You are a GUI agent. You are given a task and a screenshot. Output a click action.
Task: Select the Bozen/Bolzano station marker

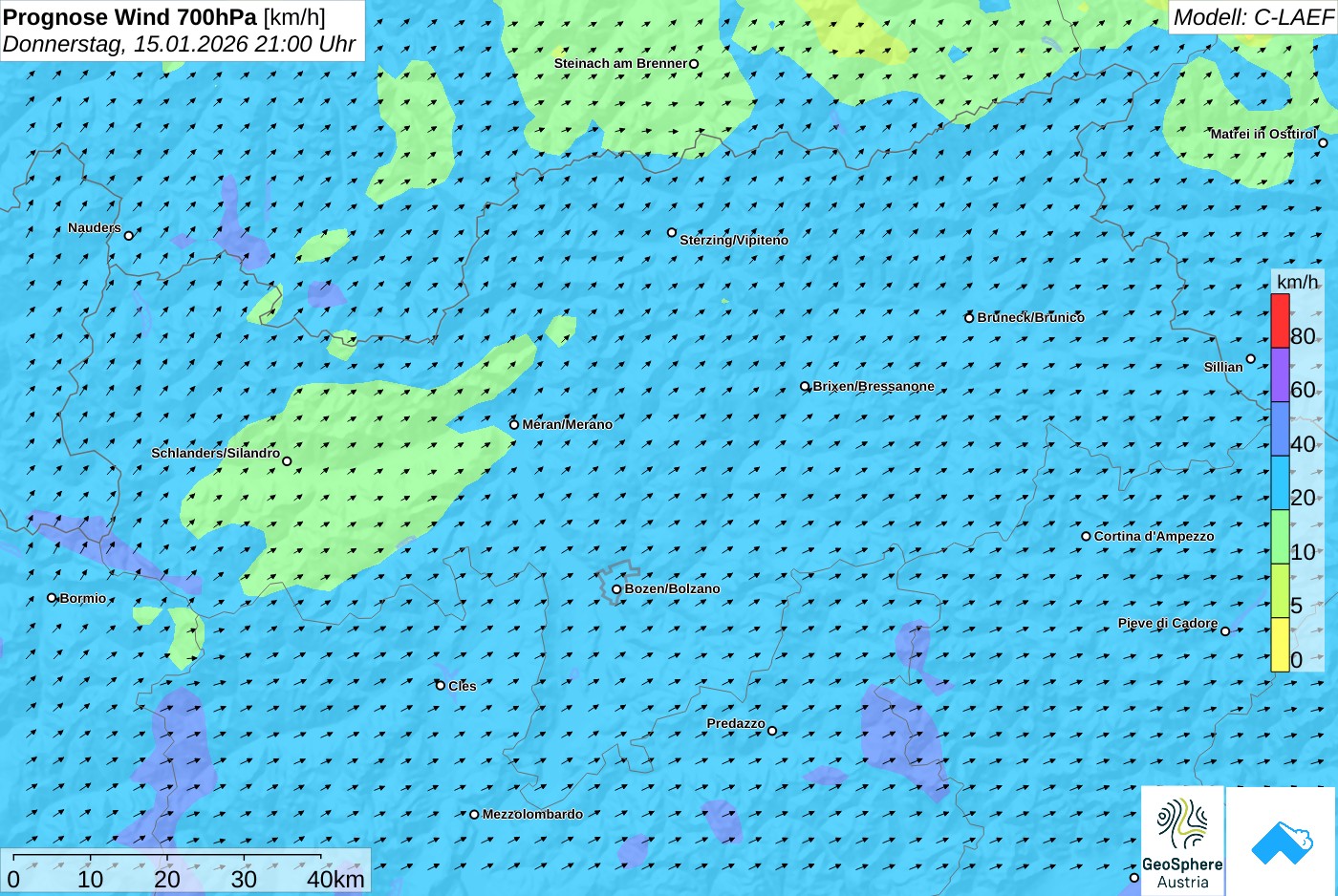tap(616, 589)
